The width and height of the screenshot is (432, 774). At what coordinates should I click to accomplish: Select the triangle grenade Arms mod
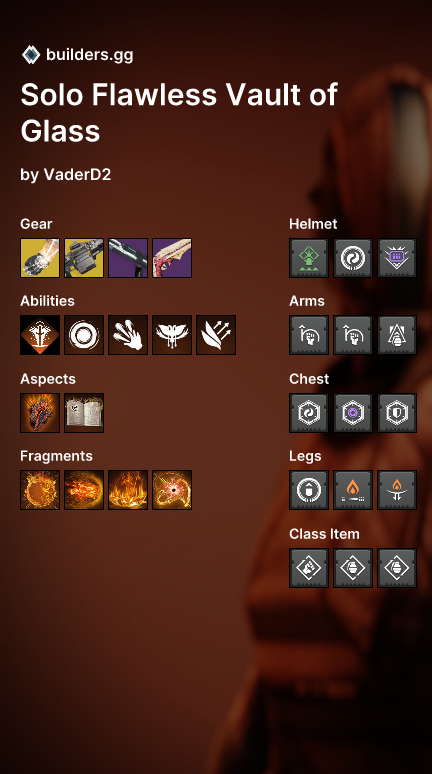(x=397, y=335)
